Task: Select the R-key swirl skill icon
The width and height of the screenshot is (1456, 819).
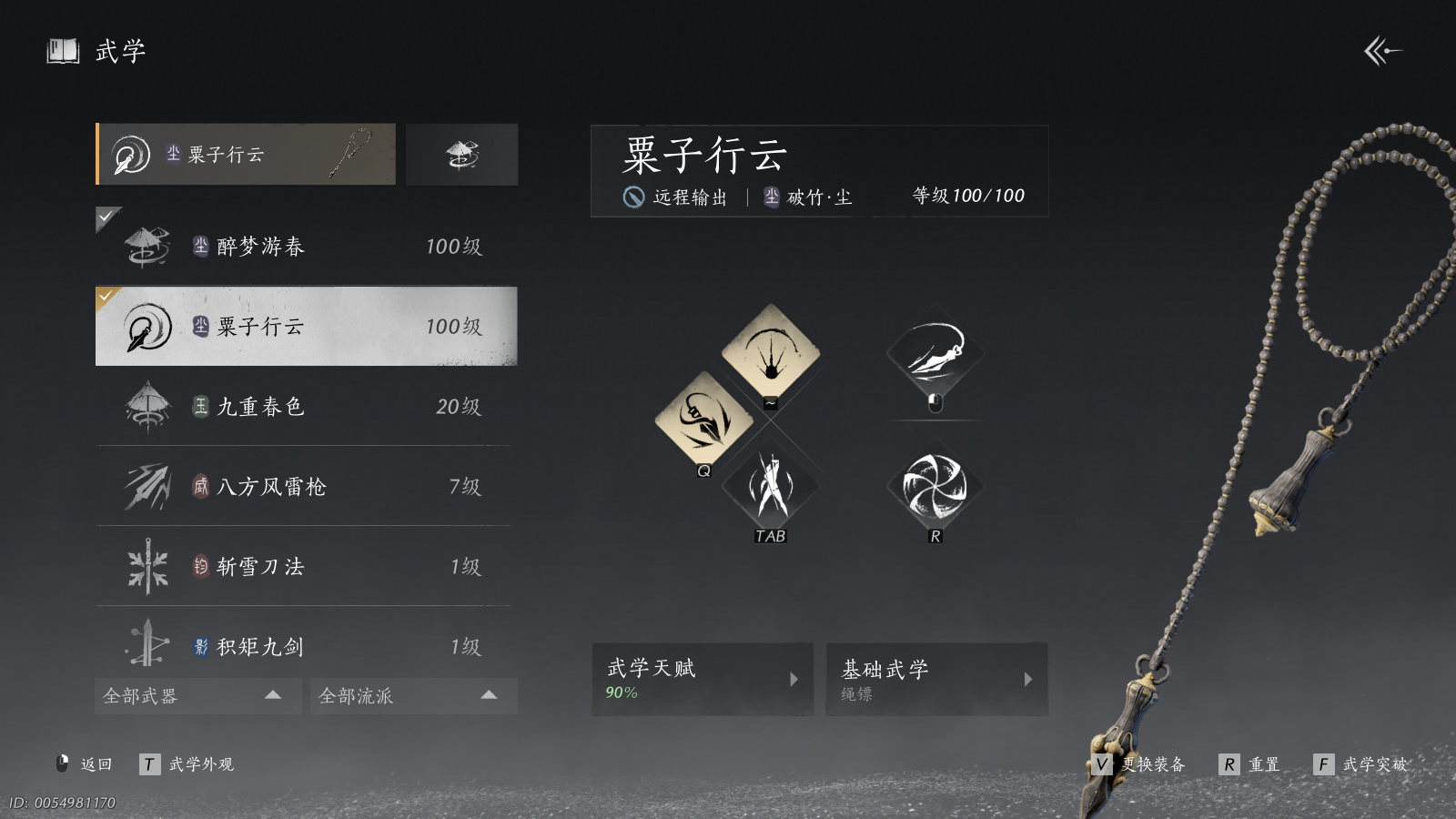Action: 935,487
